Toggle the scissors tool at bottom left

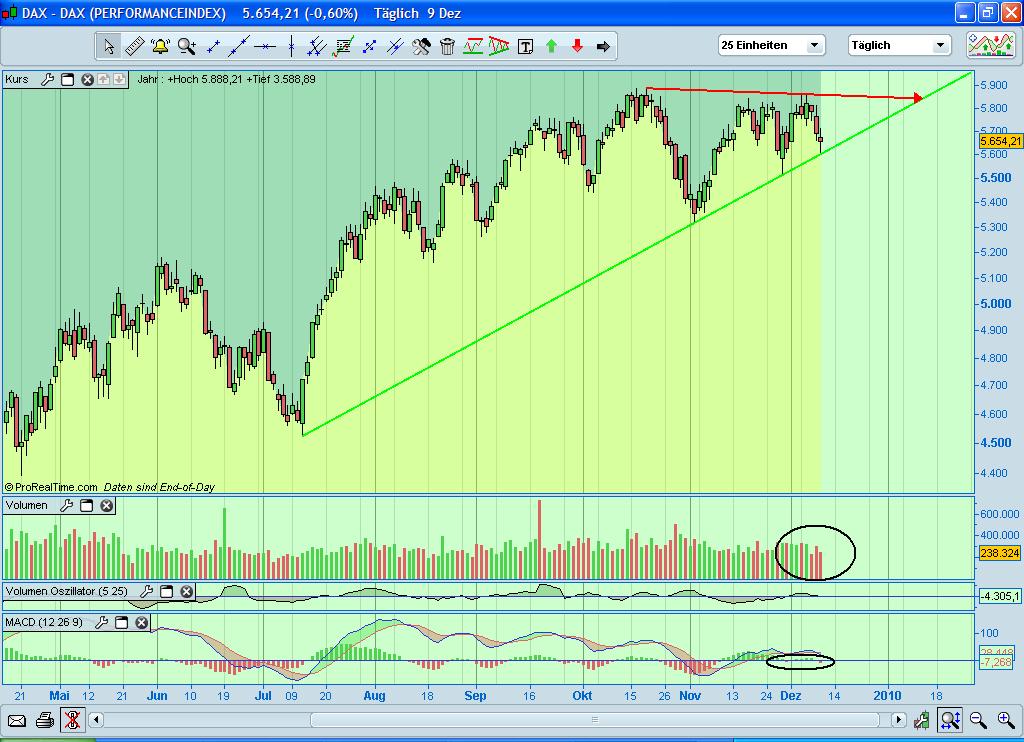point(72,719)
